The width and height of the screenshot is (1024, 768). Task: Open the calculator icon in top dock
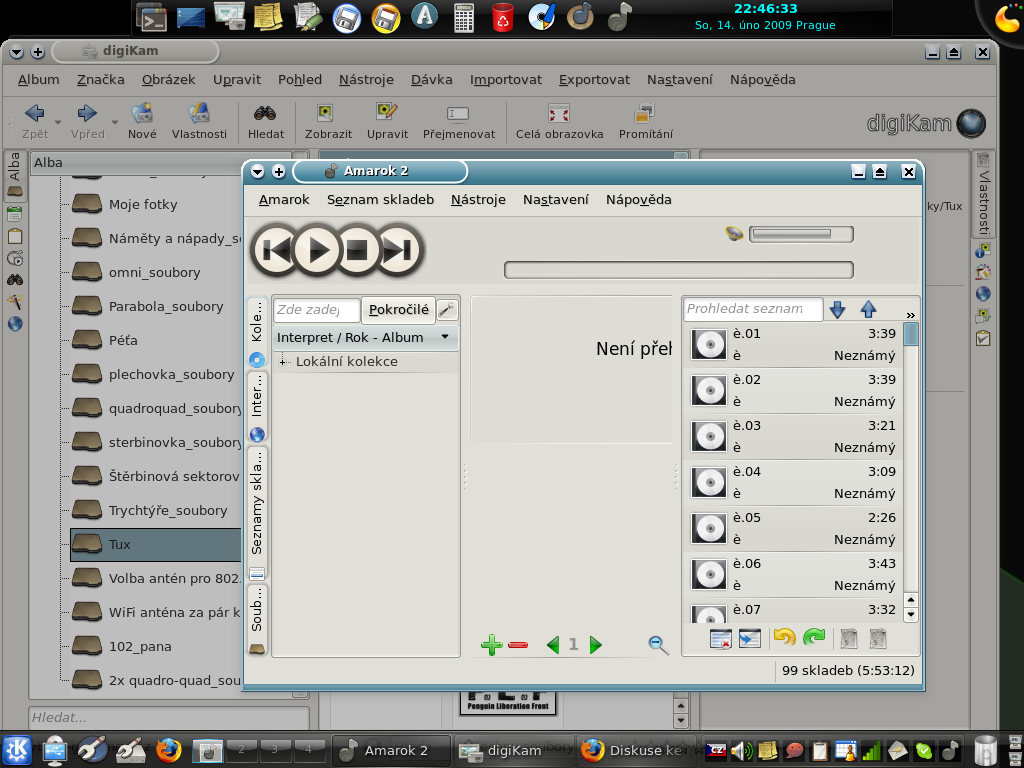(x=464, y=17)
